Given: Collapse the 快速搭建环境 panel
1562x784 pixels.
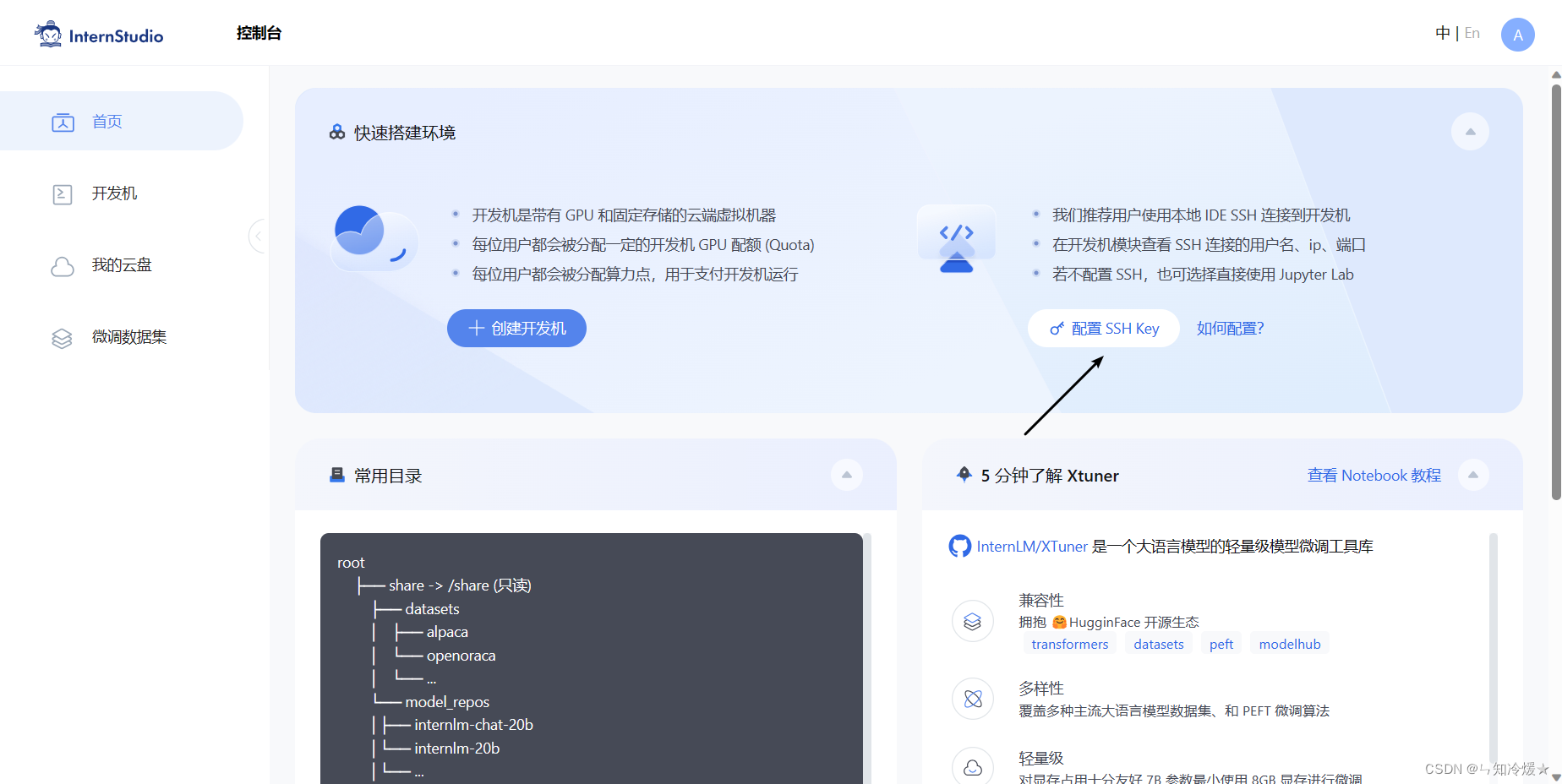Looking at the screenshot, I should (1470, 132).
